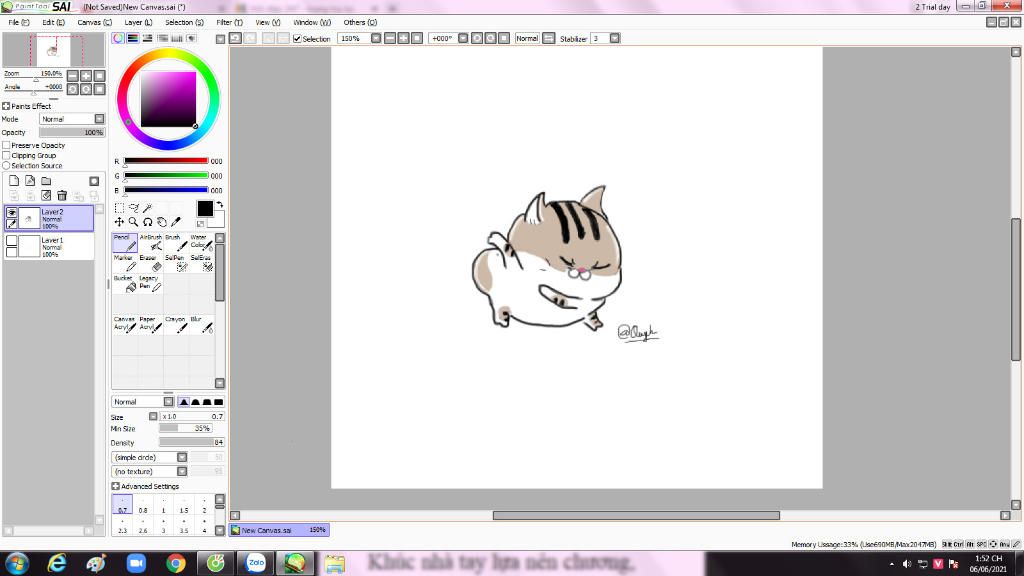The image size is (1024, 576).
Task: Select the Legacy Pen tool
Action: click(x=150, y=283)
